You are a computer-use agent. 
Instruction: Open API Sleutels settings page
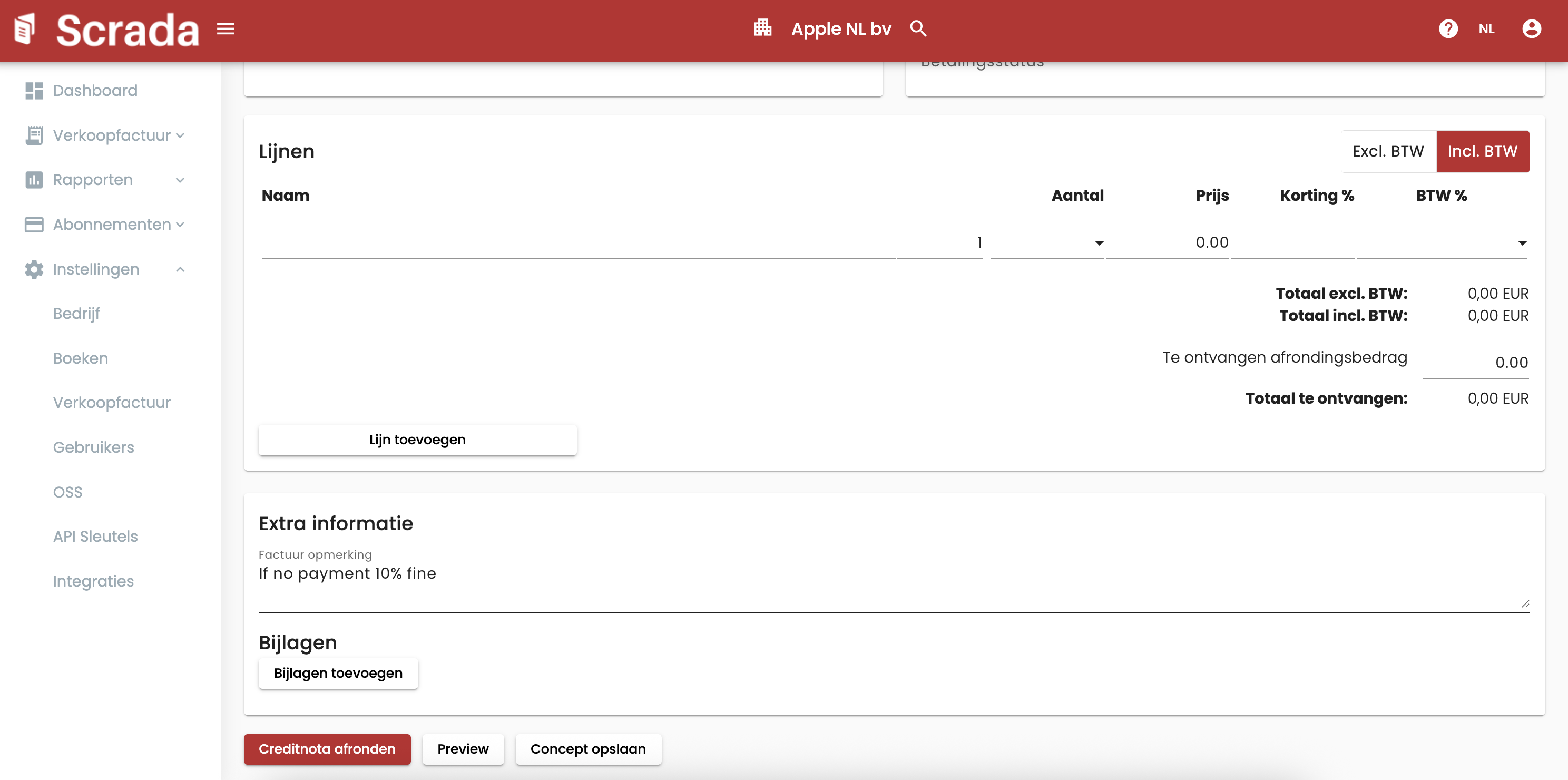click(x=95, y=537)
